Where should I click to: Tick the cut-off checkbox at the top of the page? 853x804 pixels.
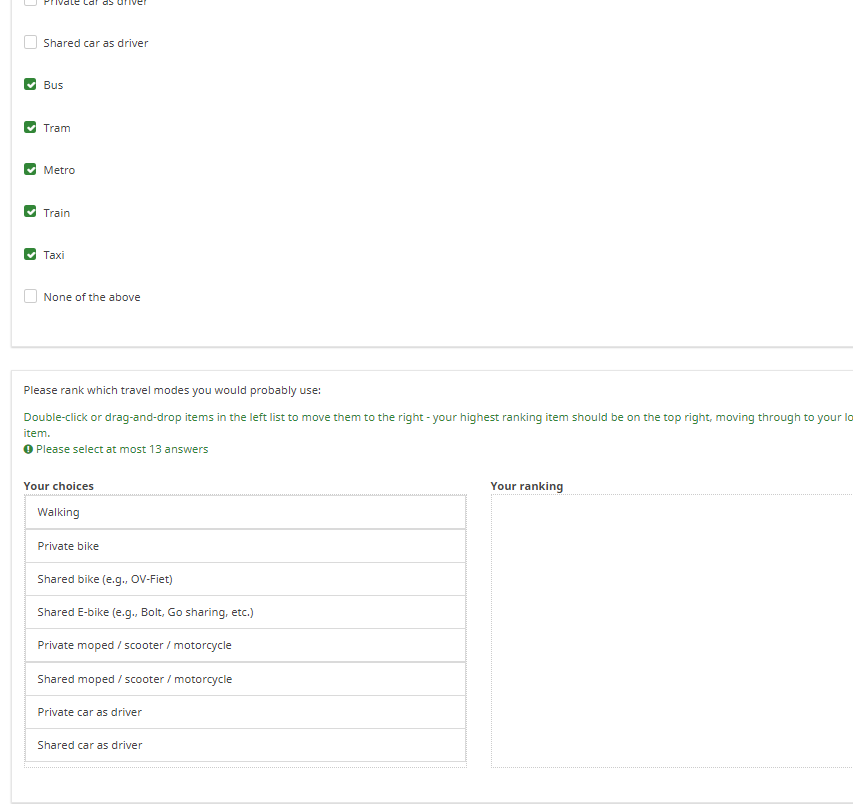tap(31, 3)
